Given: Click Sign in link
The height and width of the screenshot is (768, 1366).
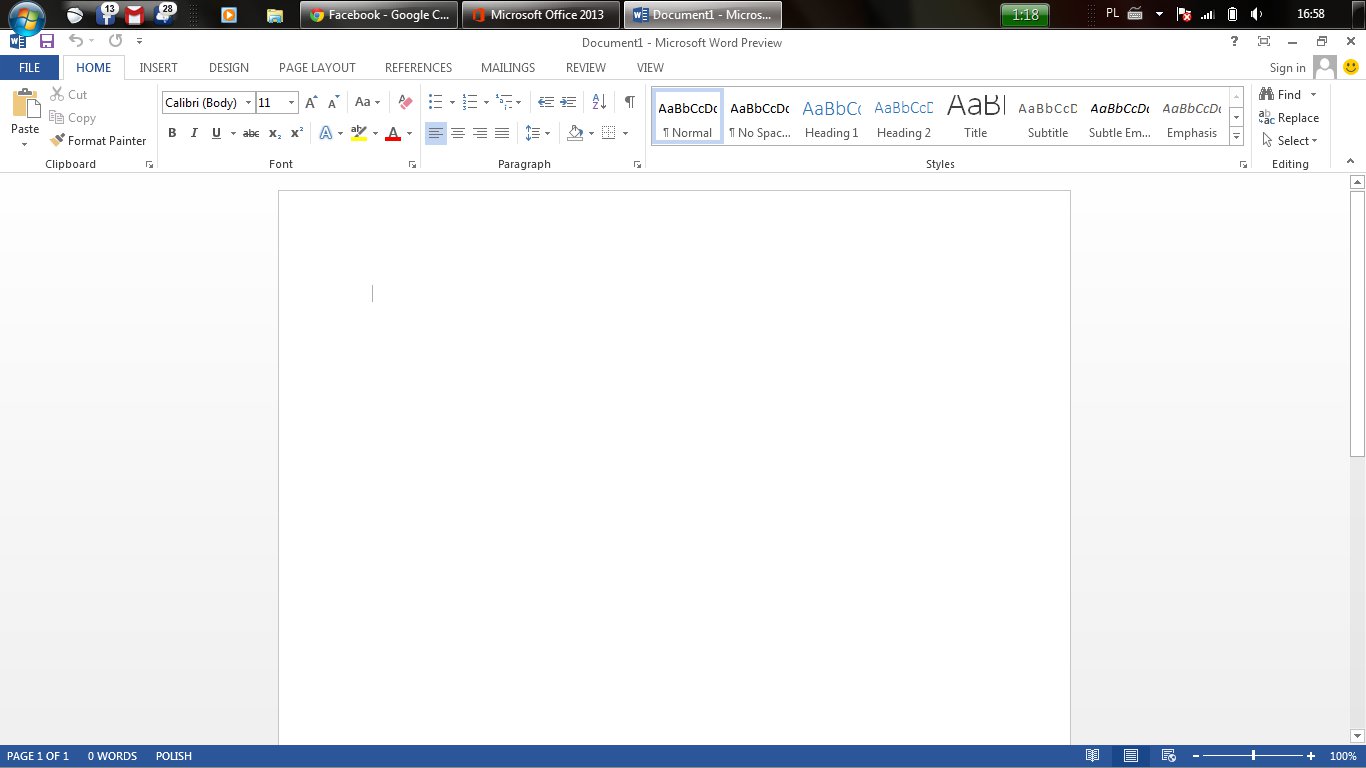Looking at the screenshot, I should 1287,68.
